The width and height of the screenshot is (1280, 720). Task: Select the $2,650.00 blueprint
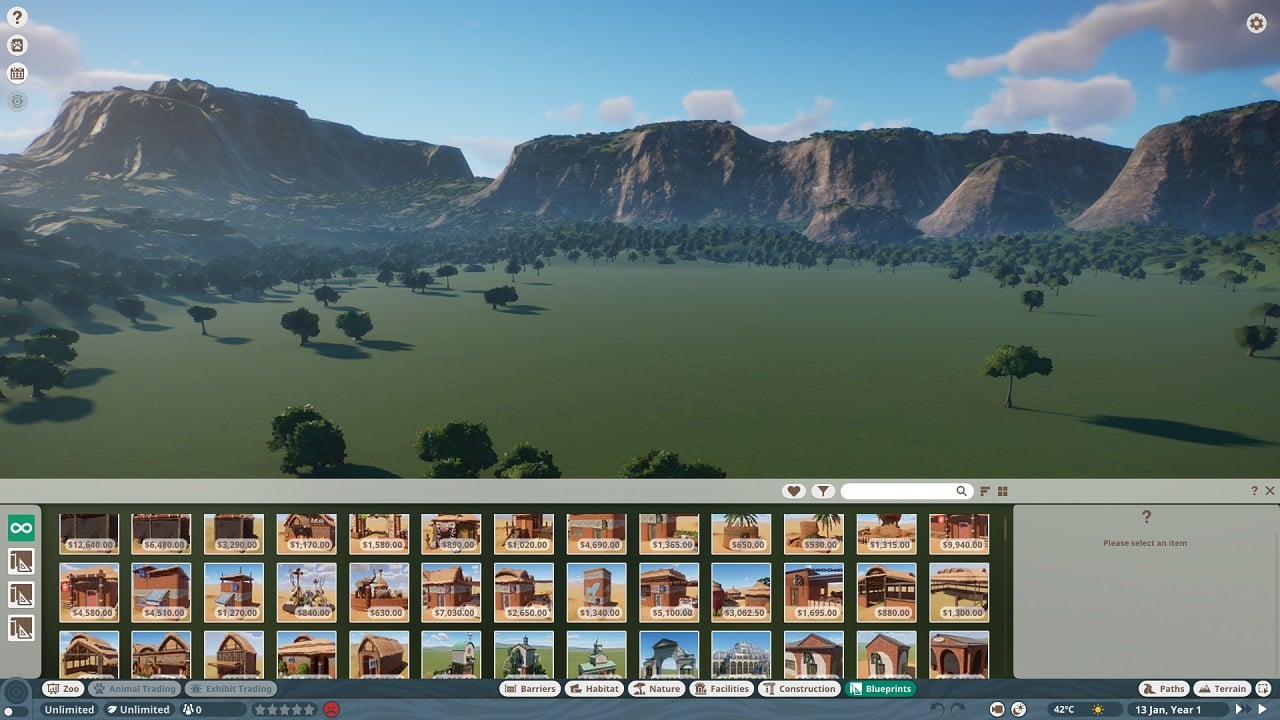point(524,592)
